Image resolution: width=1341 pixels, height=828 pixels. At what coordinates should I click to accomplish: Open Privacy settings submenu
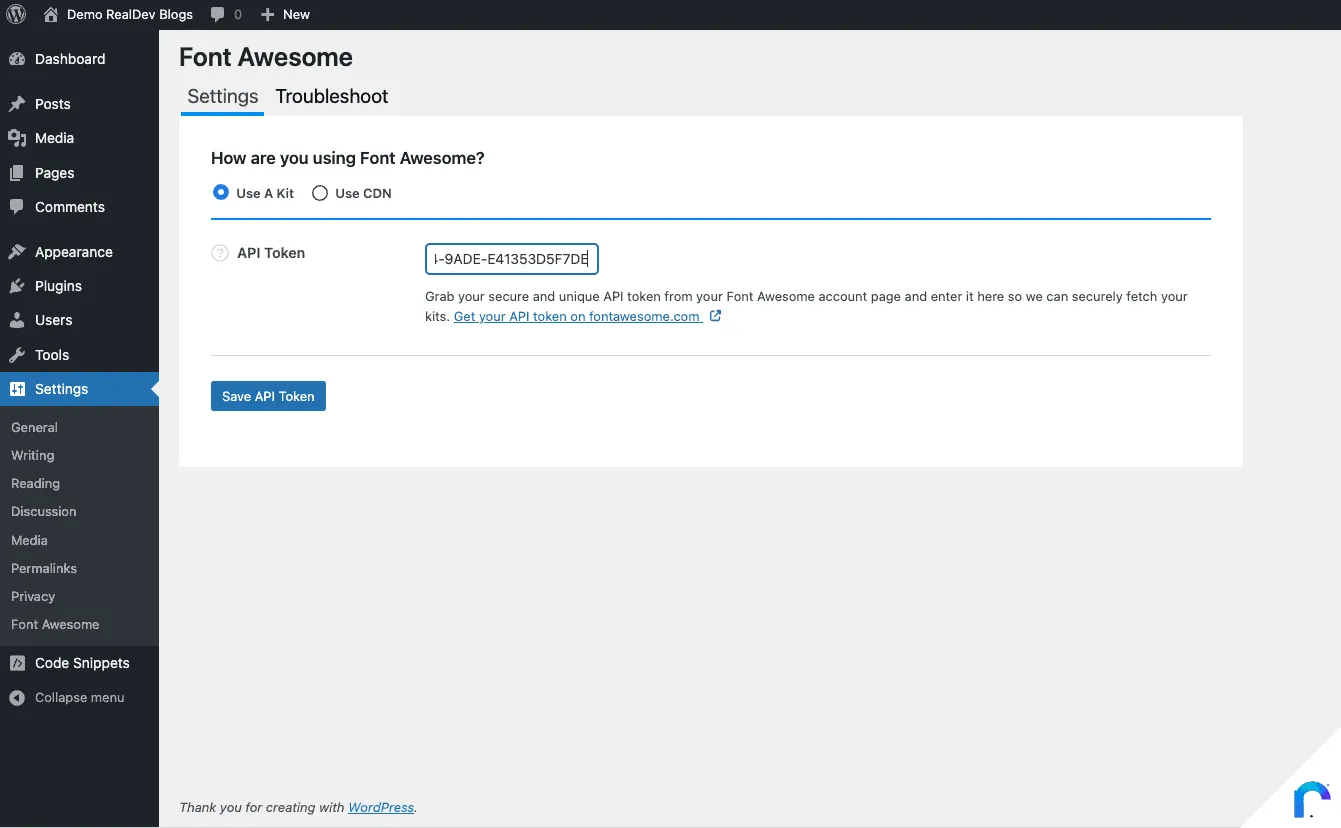click(33, 596)
